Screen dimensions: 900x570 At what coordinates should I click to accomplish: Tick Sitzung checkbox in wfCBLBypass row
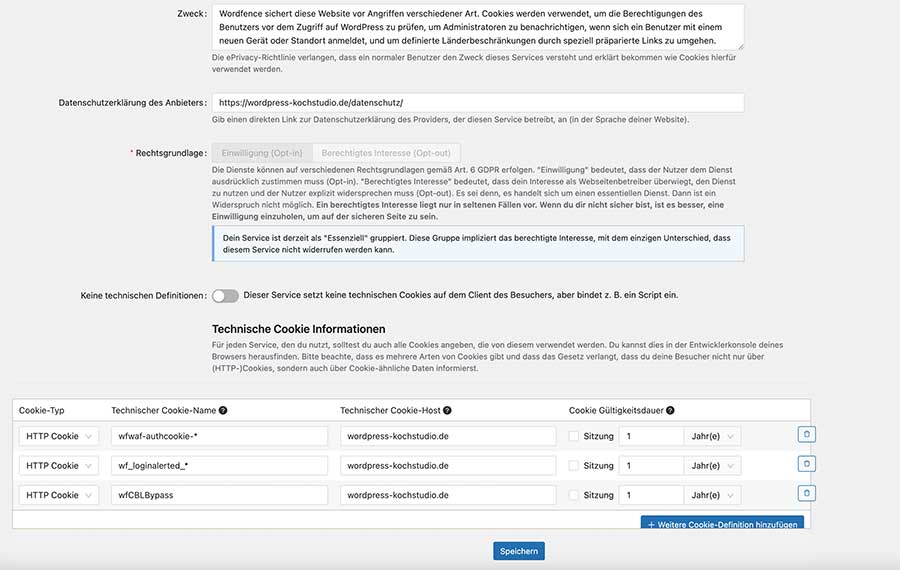(574, 495)
